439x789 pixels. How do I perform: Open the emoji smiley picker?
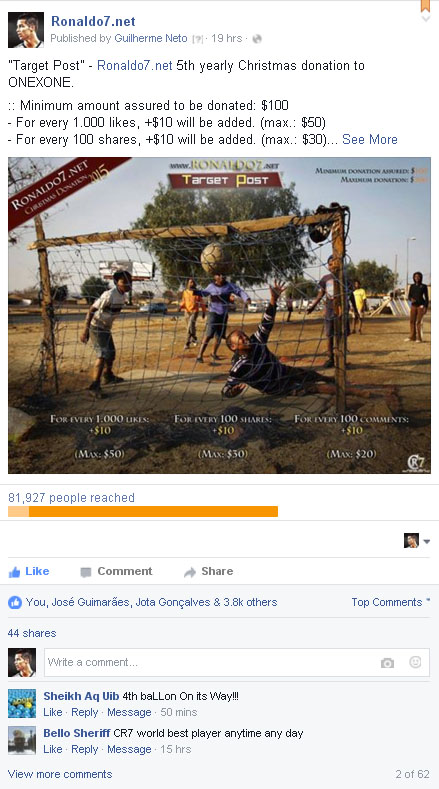click(x=415, y=662)
